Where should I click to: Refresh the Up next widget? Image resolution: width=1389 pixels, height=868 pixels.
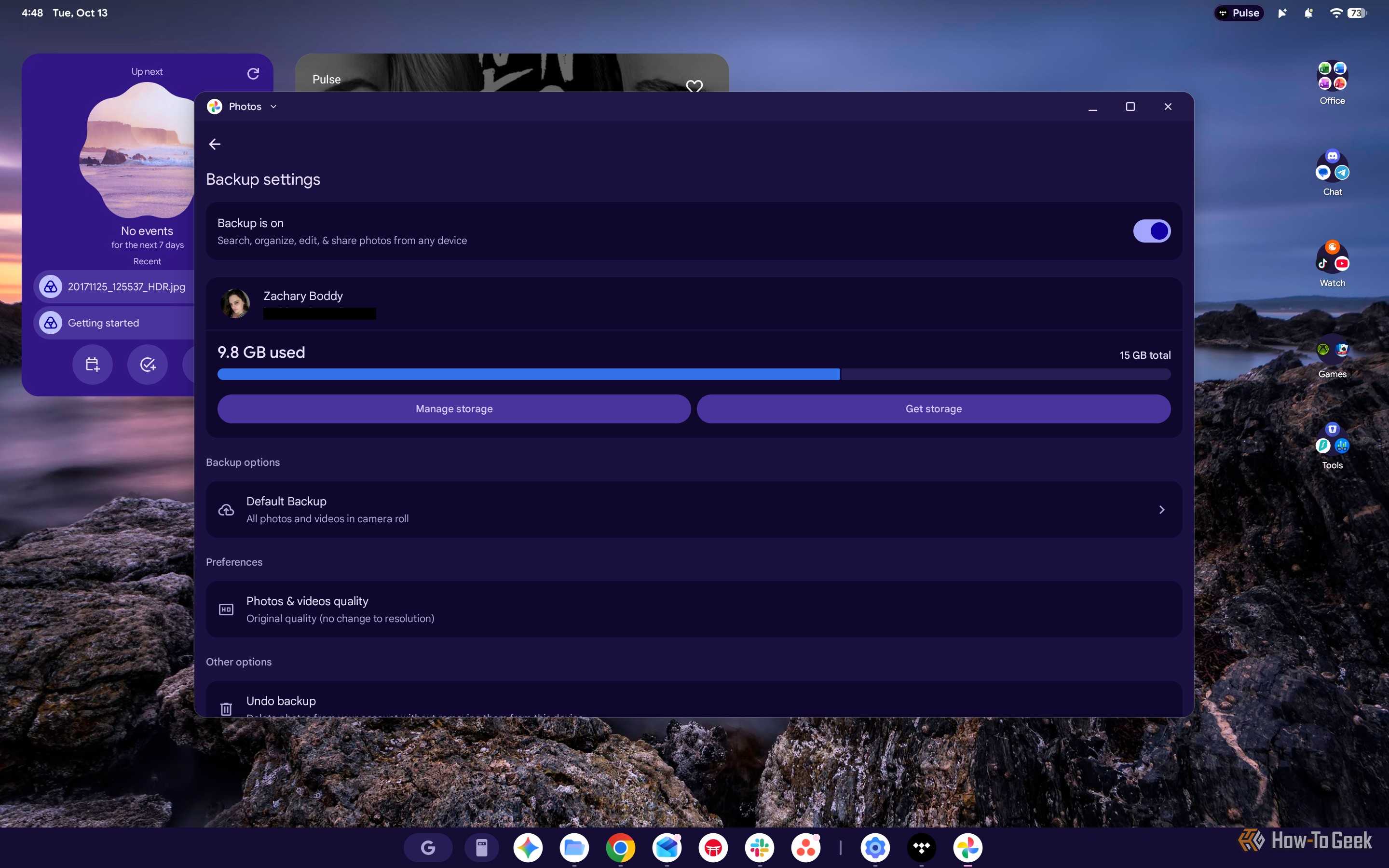[253, 73]
